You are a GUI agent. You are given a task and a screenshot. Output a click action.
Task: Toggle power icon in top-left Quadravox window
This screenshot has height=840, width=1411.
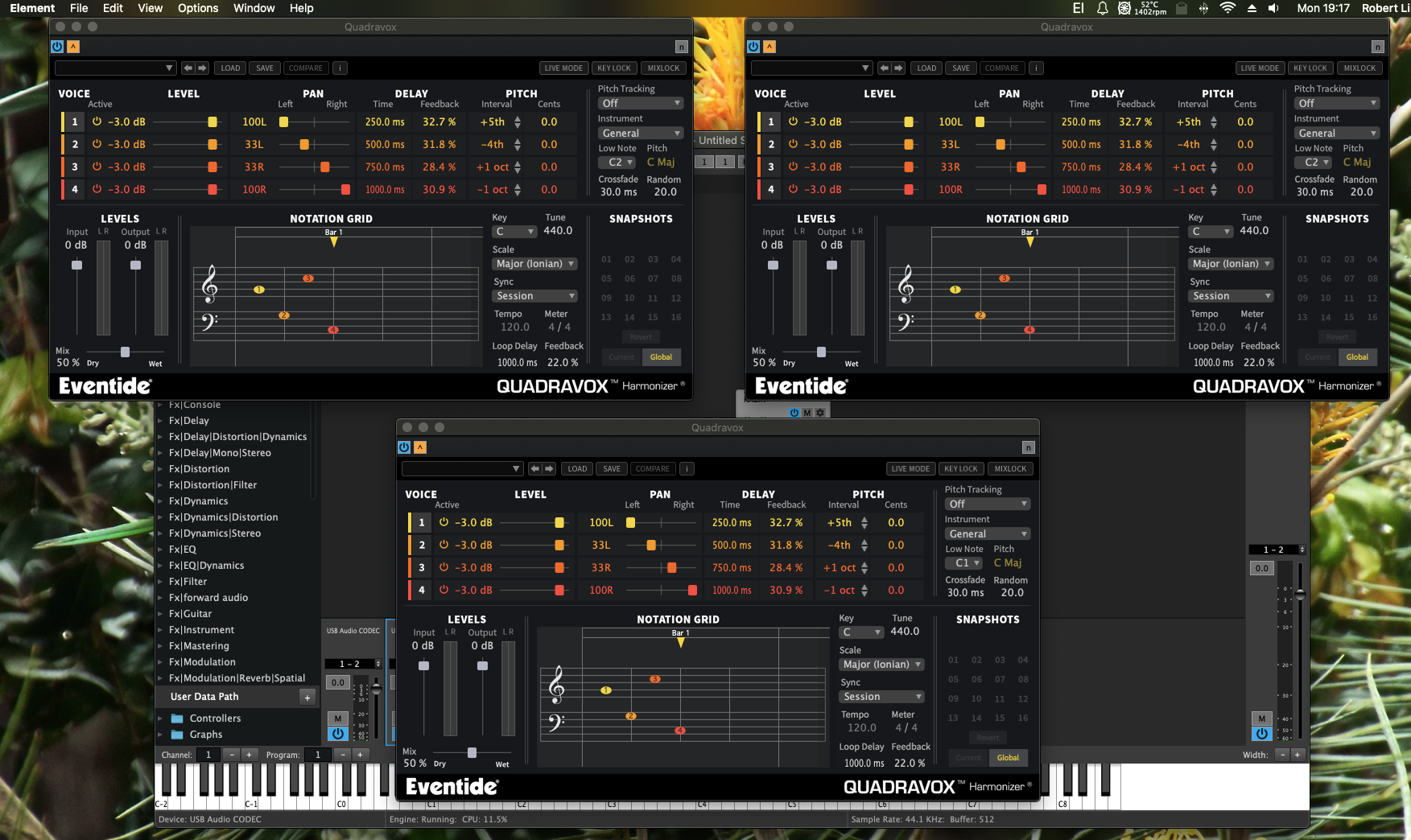57,47
